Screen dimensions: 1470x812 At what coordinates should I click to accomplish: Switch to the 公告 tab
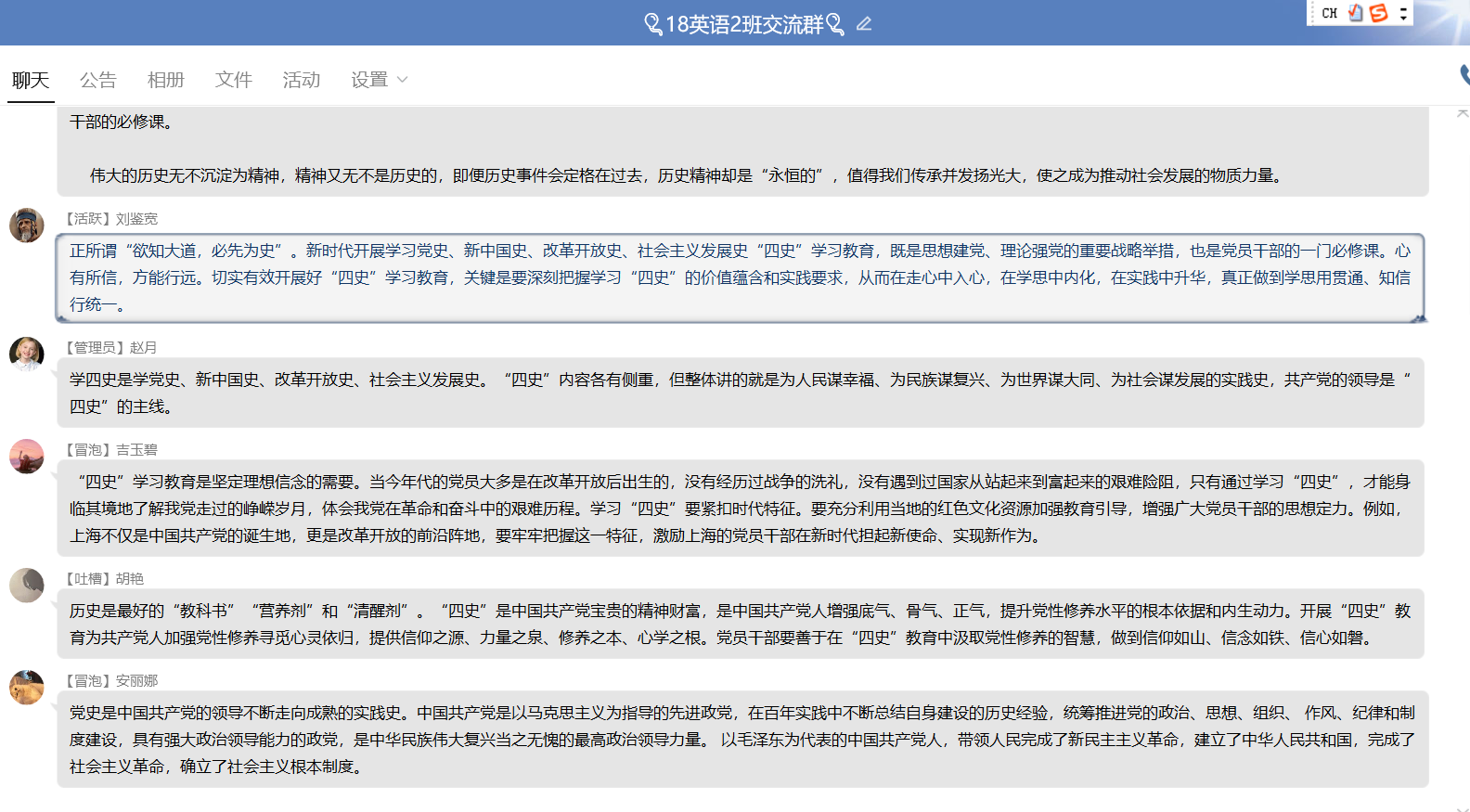[x=97, y=80]
